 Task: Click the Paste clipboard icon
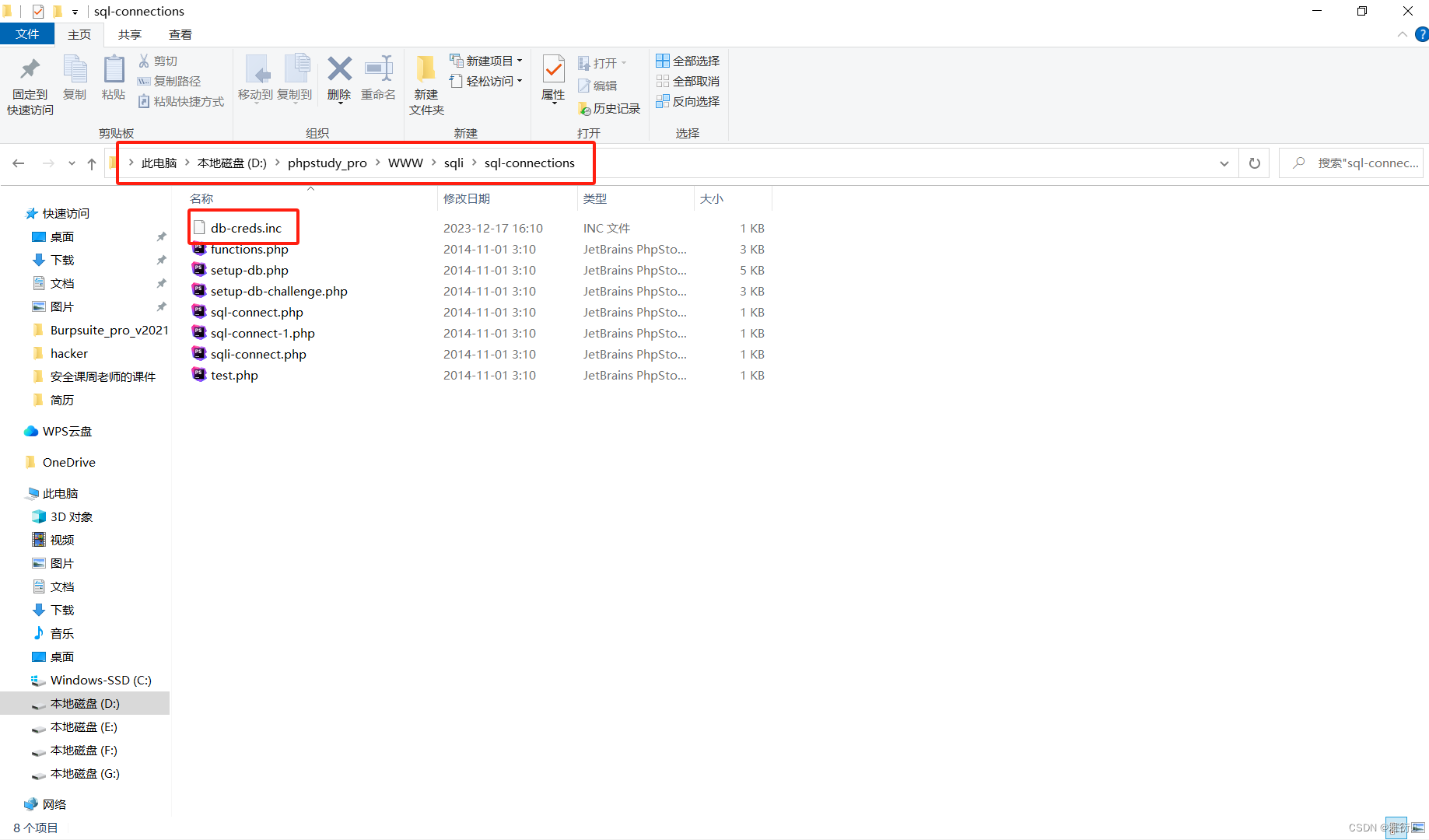pyautogui.click(x=114, y=68)
